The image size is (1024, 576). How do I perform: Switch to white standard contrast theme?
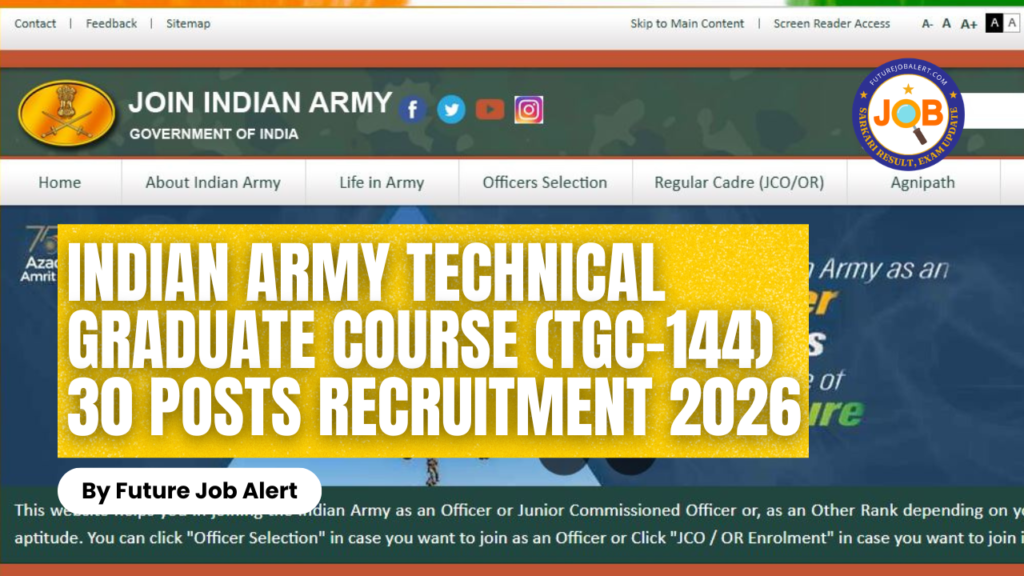coord(1012,24)
